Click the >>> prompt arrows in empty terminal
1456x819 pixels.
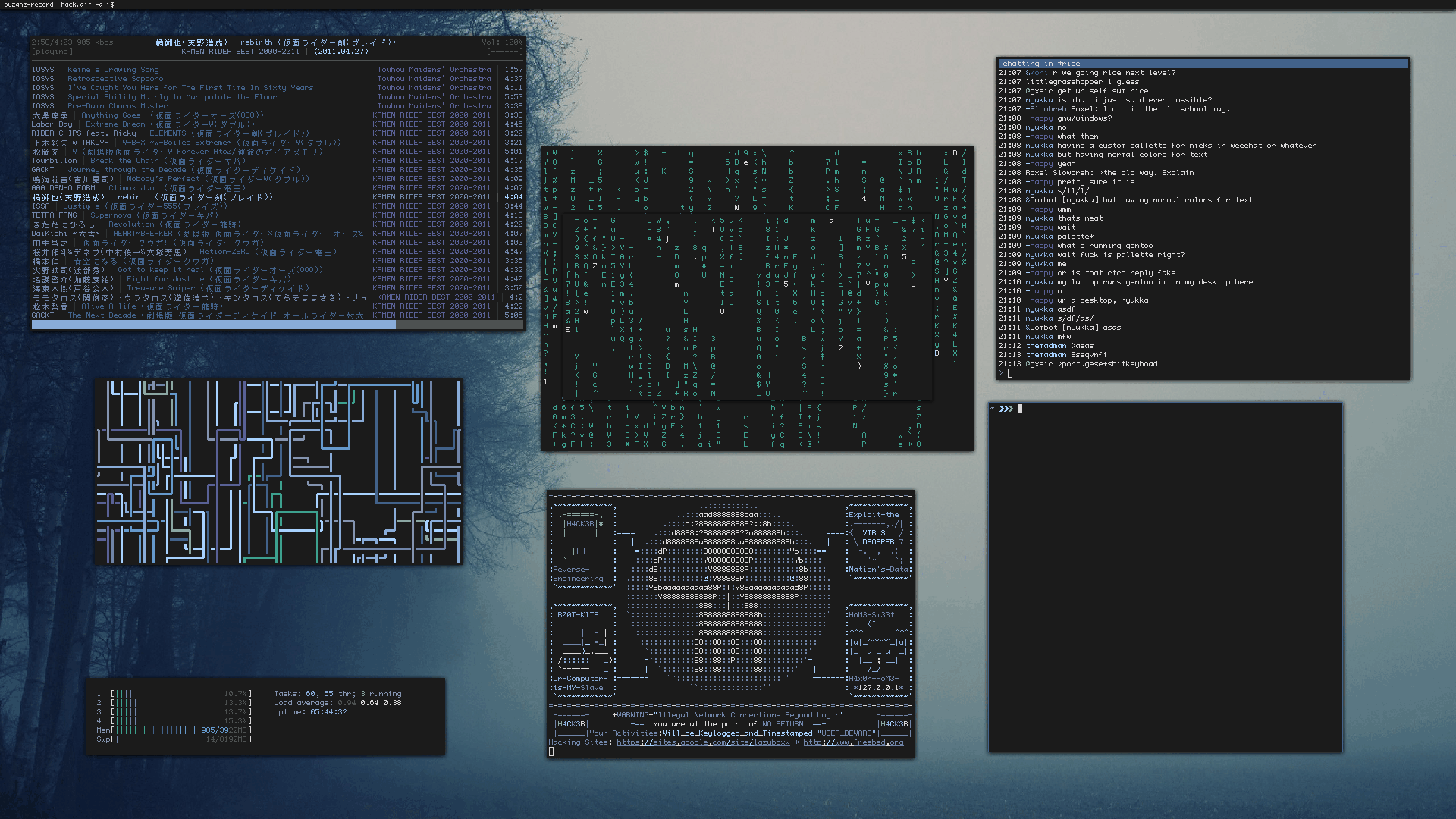click(1006, 409)
